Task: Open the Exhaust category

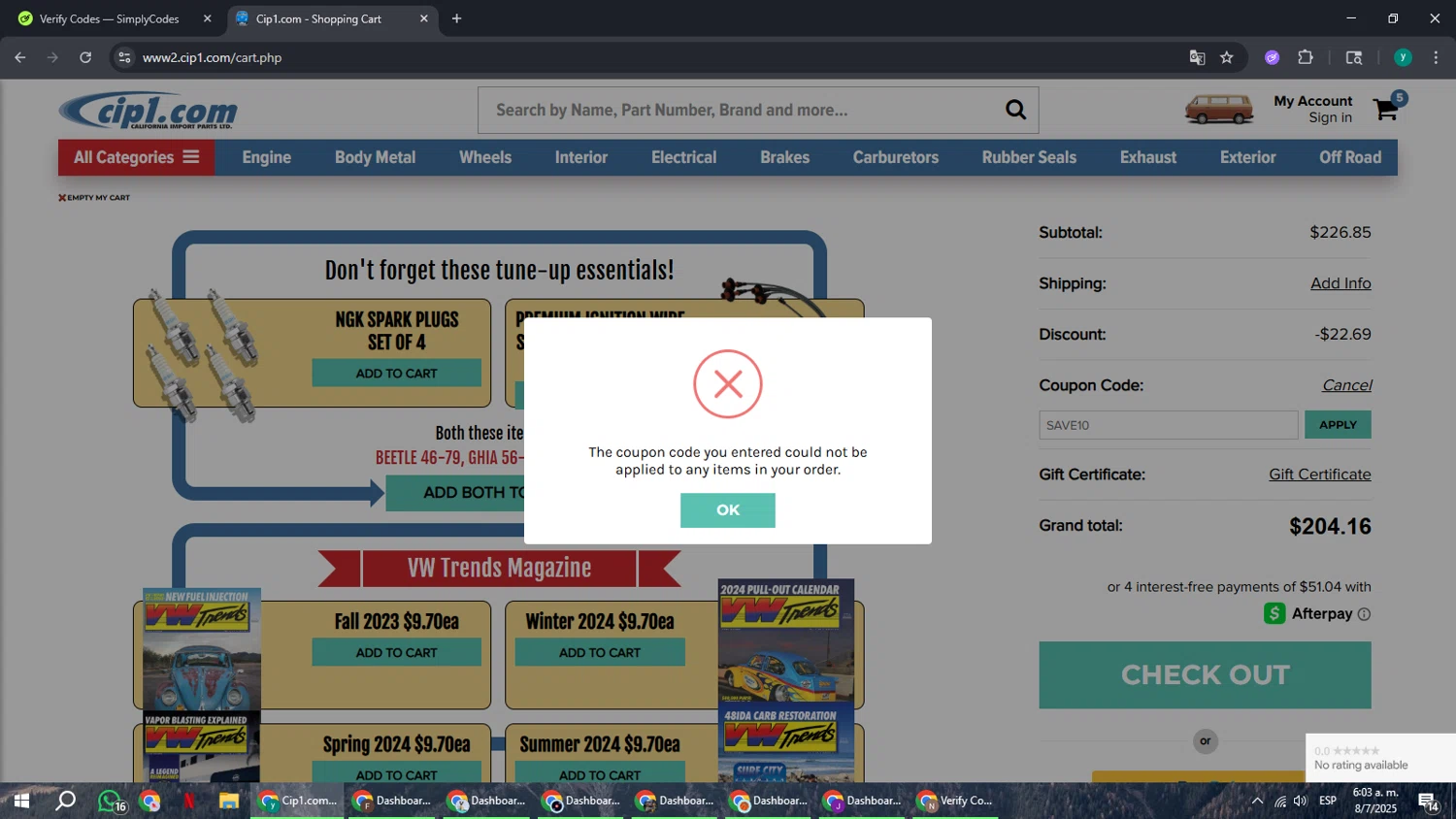Action: coord(1148,157)
